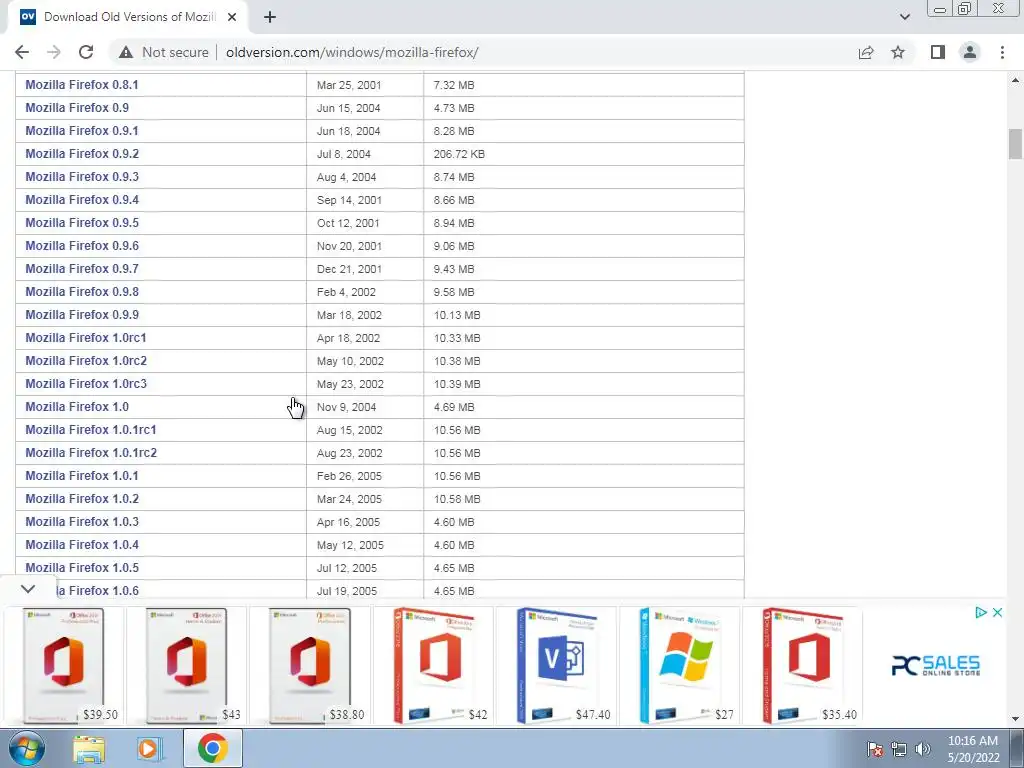Open Mozilla Firefox 1.0.1 link
Image resolution: width=1024 pixels, height=768 pixels.
(x=82, y=475)
